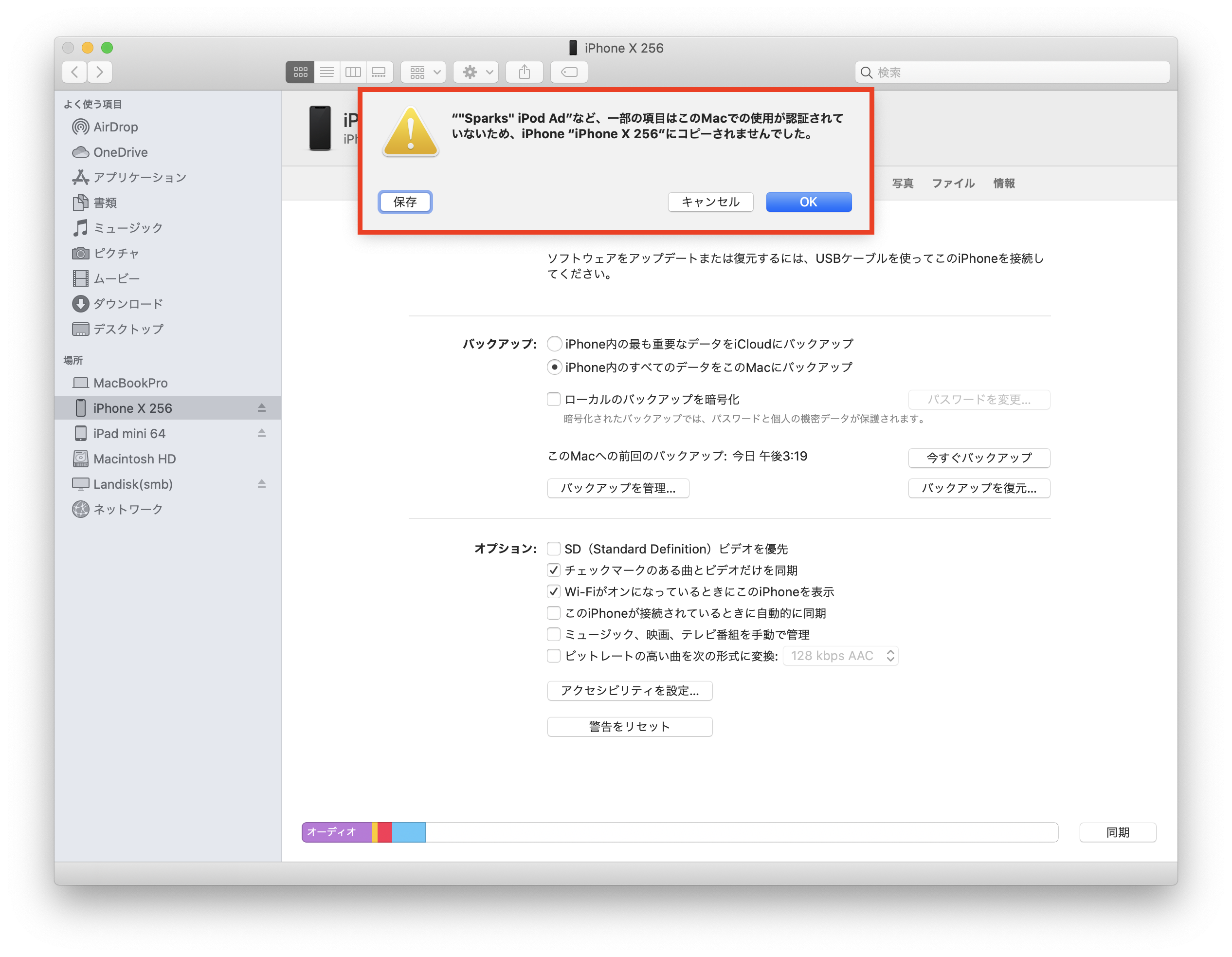Open the 情報 tab
Viewport: 1232px width, 957px height.
pos(1003,184)
